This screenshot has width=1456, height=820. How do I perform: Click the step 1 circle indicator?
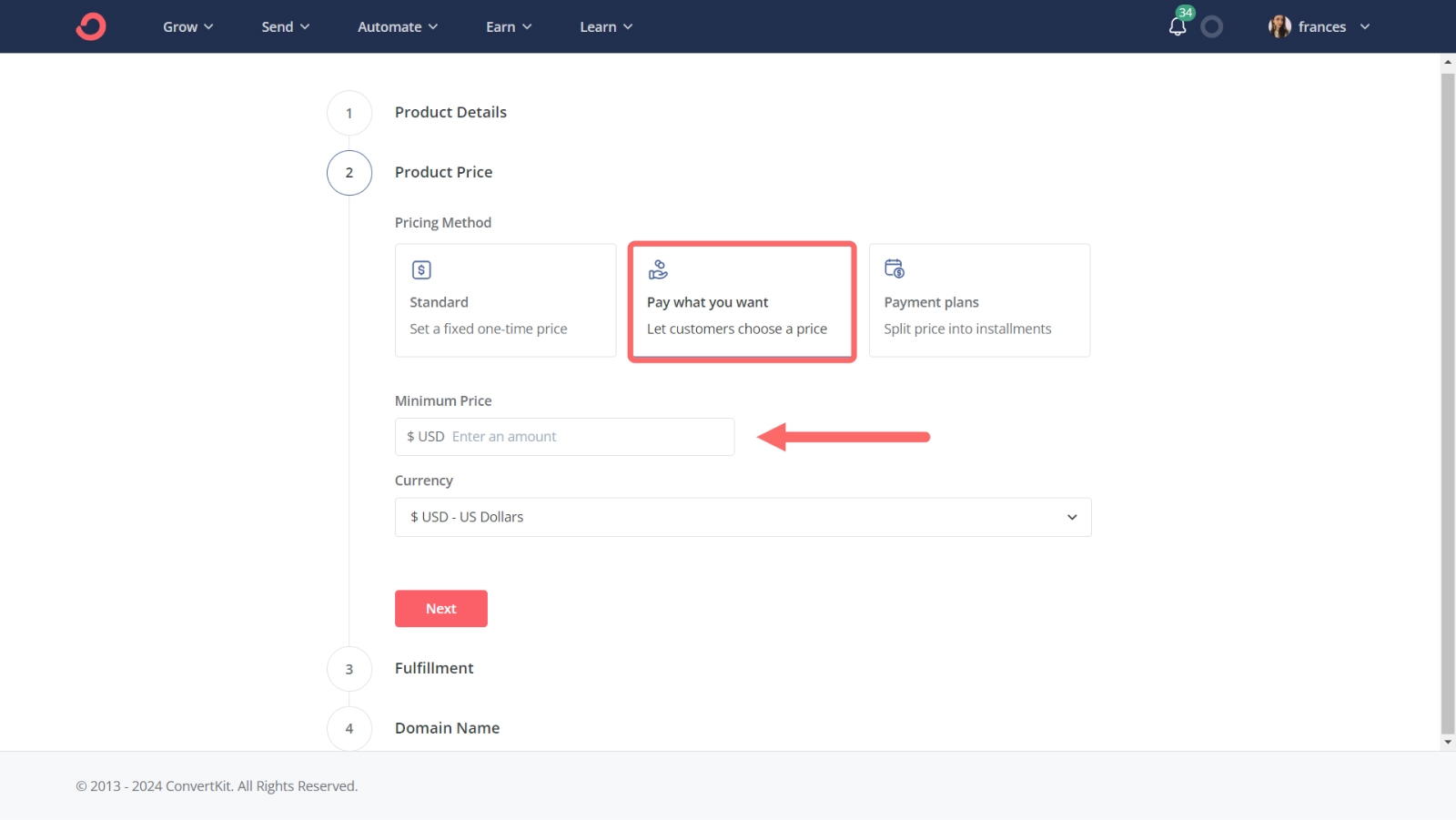click(x=349, y=114)
